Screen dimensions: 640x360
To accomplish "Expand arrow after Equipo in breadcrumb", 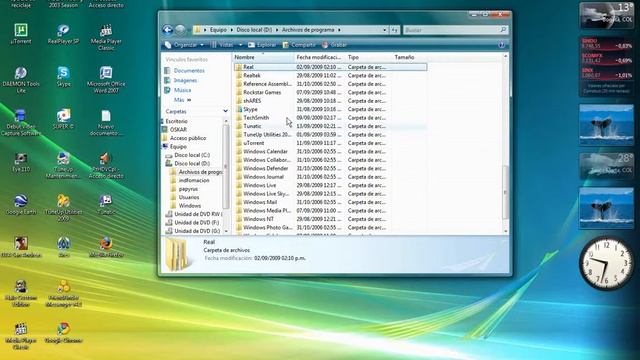I will (x=231, y=30).
